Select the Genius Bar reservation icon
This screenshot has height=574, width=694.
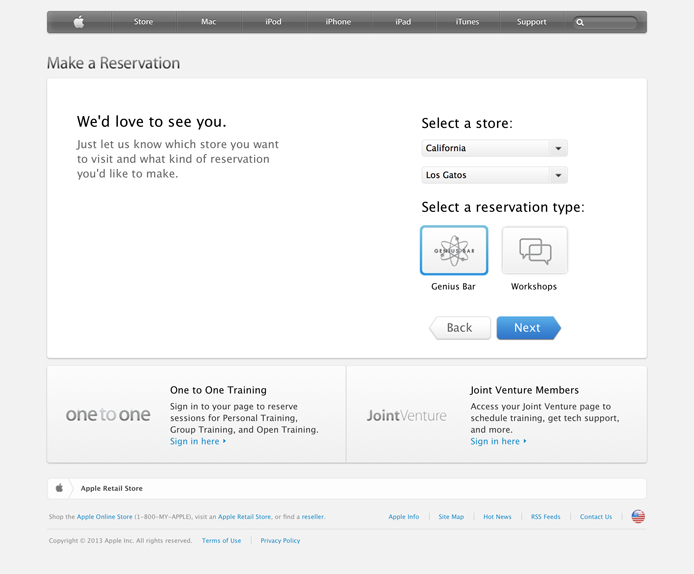[x=454, y=250]
